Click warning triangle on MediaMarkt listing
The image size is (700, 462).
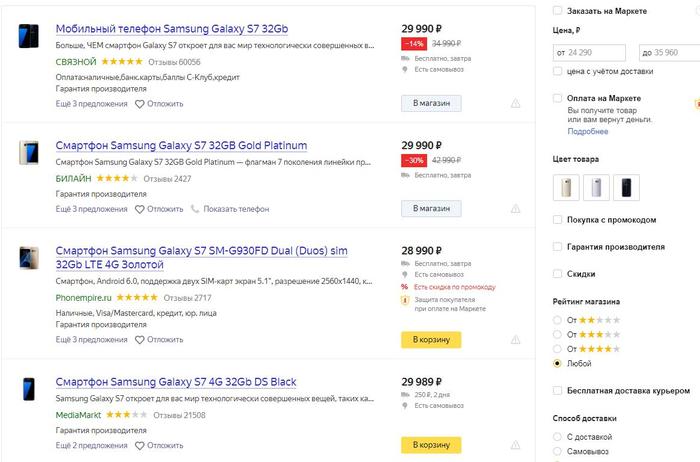point(516,444)
